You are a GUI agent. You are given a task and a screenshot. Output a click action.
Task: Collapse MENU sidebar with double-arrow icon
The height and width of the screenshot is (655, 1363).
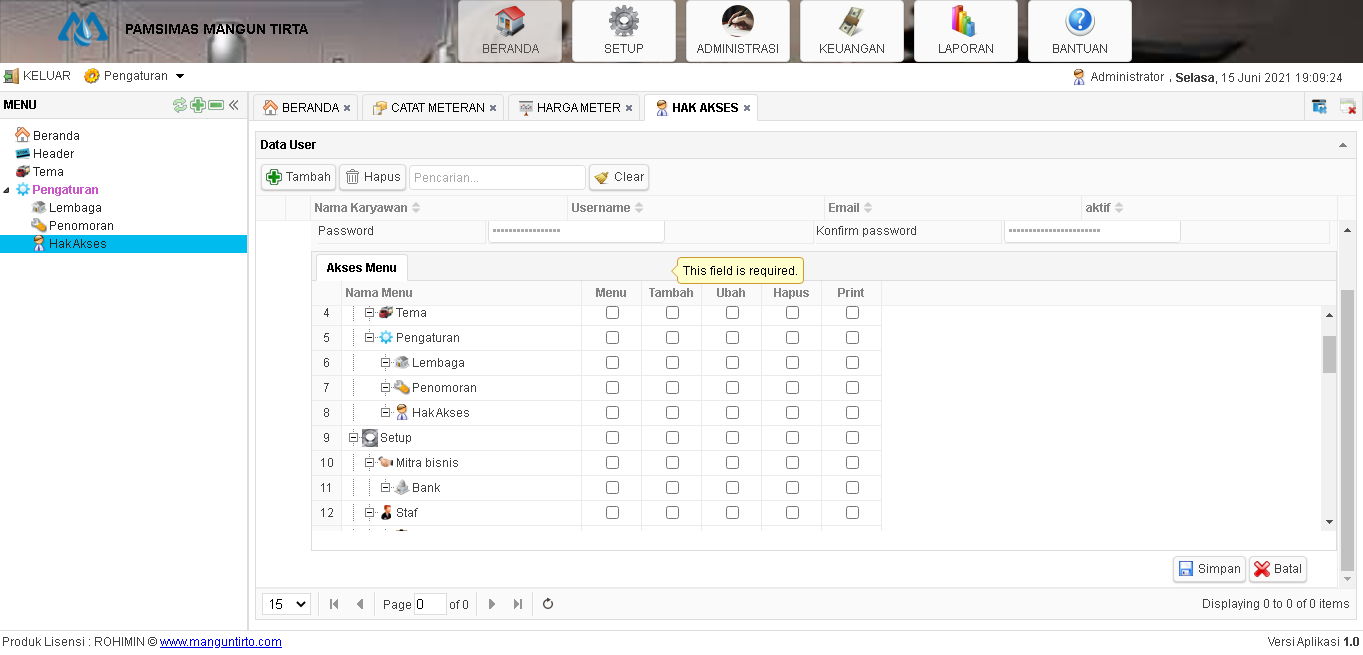click(234, 105)
